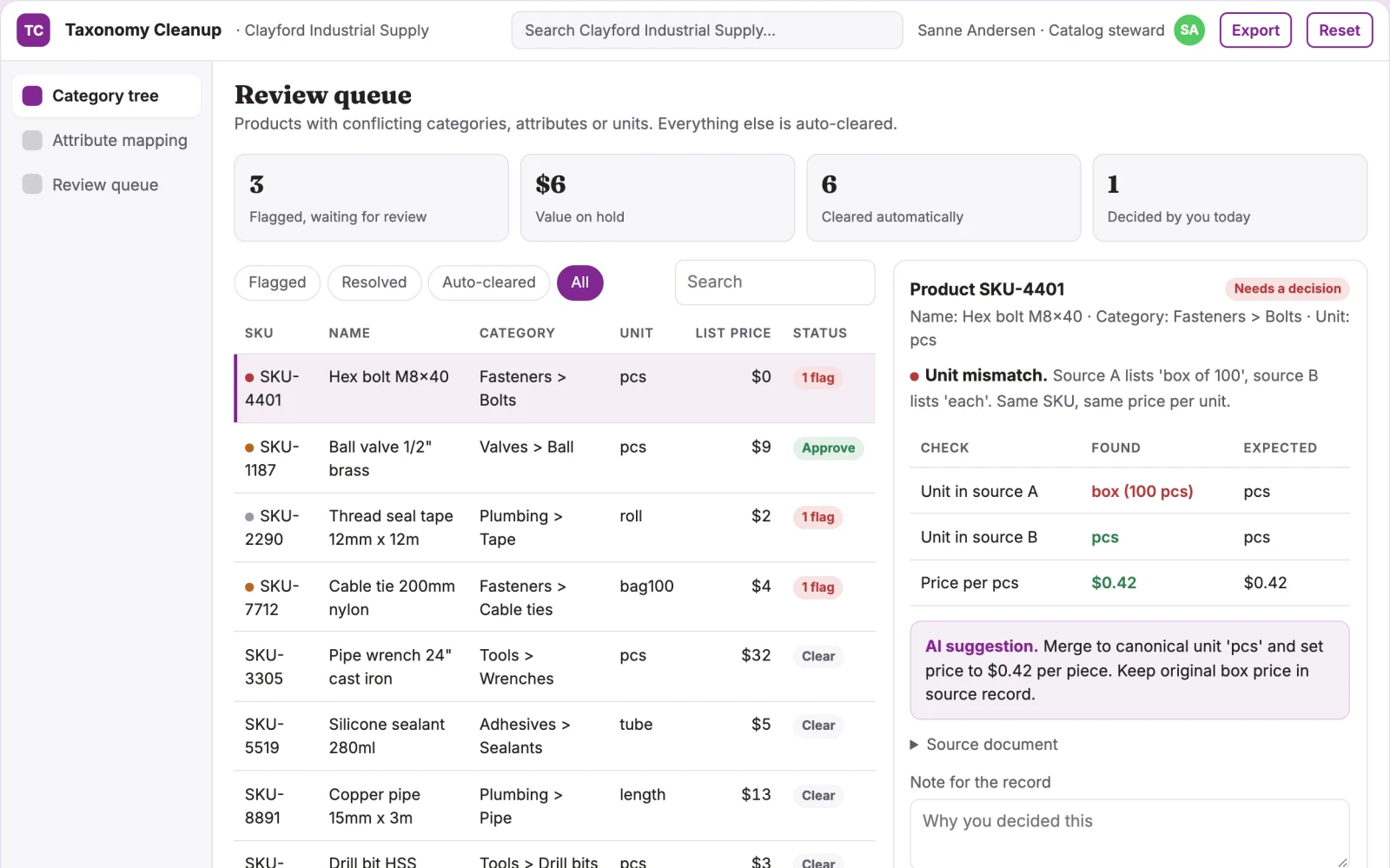Click the red status dot on SKU-4401
Viewport: 1390px width, 868px height.
point(249,377)
